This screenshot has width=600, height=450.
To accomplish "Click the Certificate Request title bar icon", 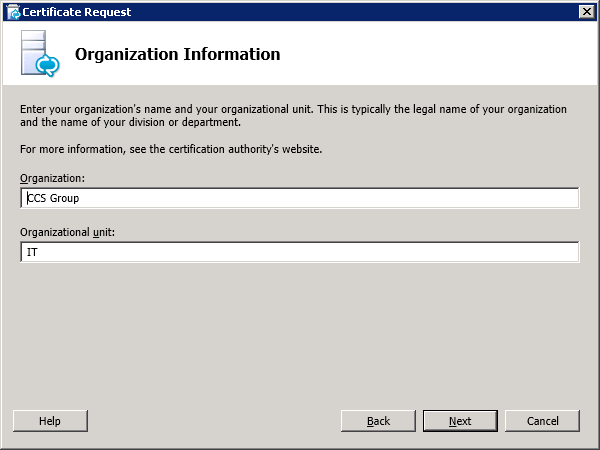I will (12, 12).
